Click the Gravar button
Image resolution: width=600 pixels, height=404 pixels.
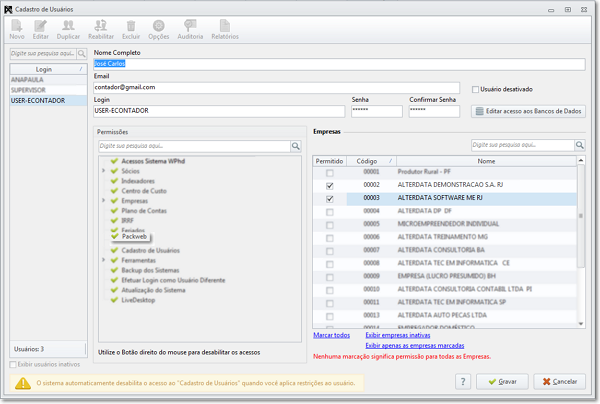point(502,381)
